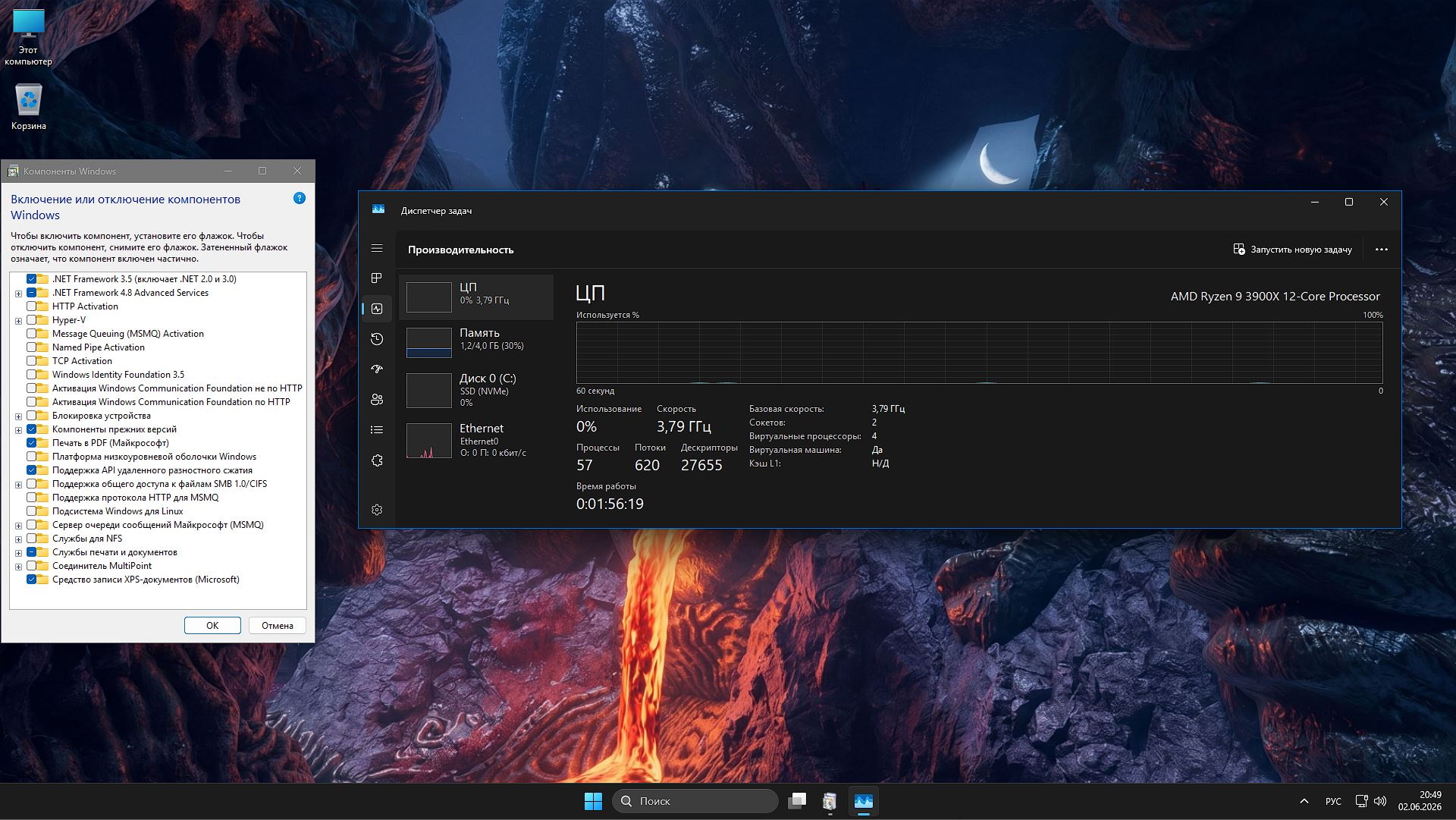Expand the .NET Framework 4.8 tree node
The height and width of the screenshot is (820, 1456).
[x=18, y=294]
